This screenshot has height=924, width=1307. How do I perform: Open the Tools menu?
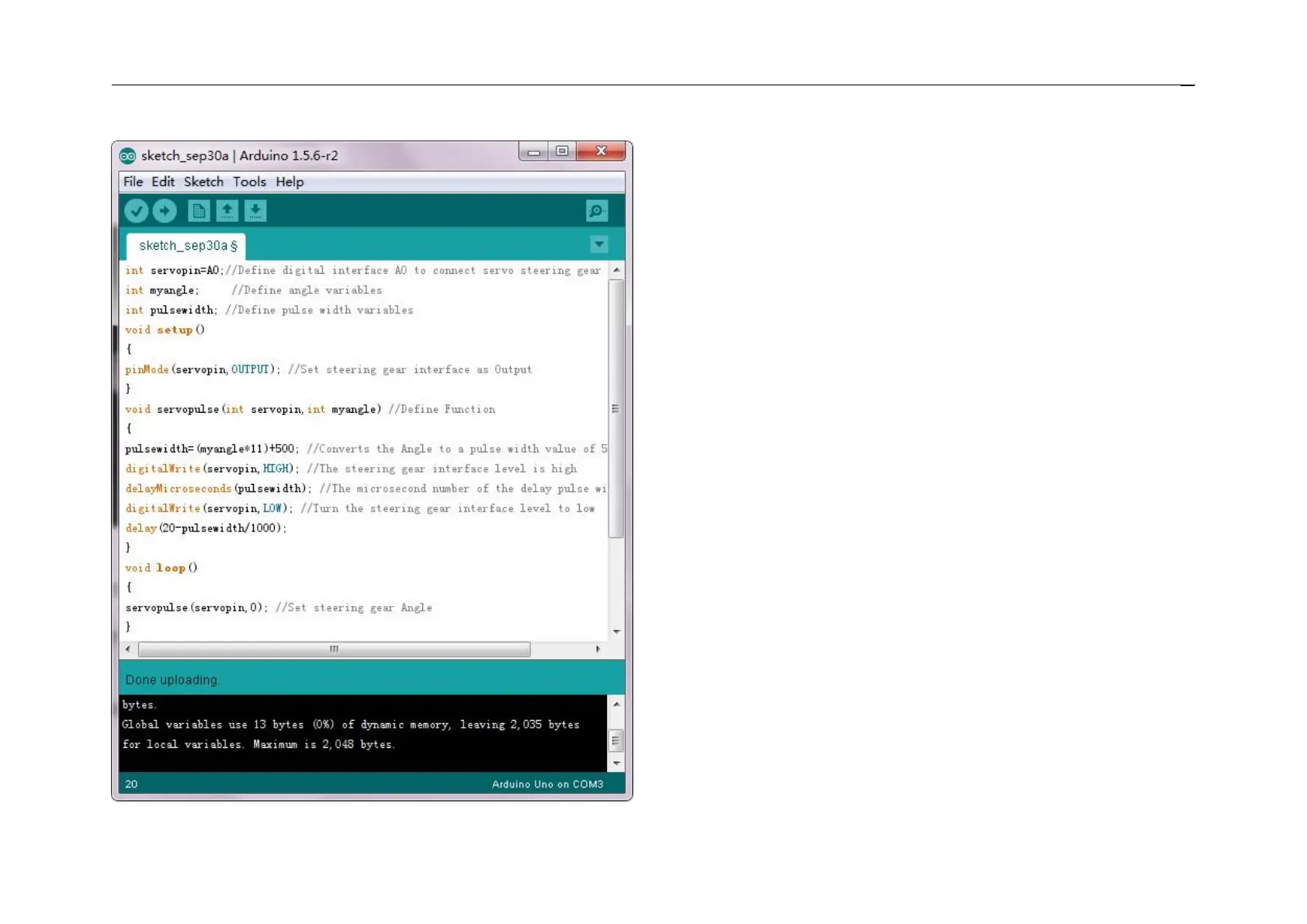pyautogui.click(x=249, y=182)
